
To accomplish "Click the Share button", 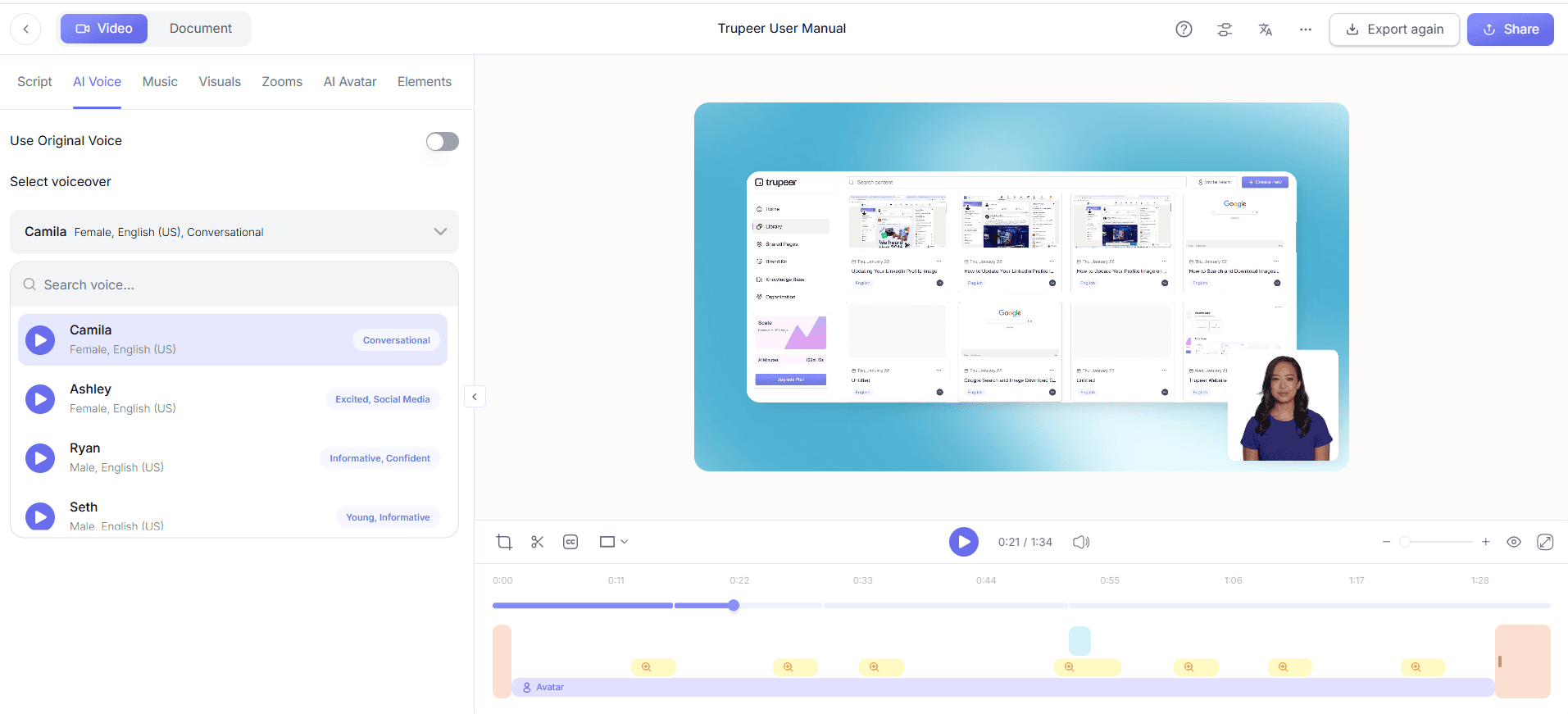I will 1510,30.
